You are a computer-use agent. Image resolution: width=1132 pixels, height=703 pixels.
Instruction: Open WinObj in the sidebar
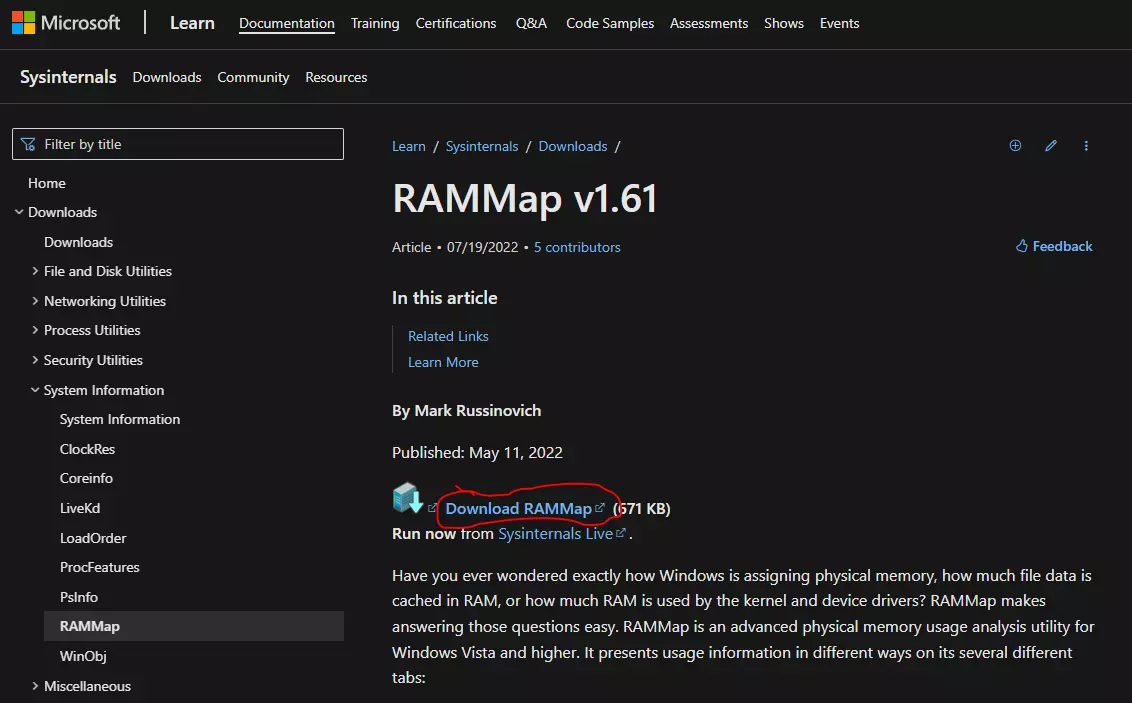coord(83,656)
